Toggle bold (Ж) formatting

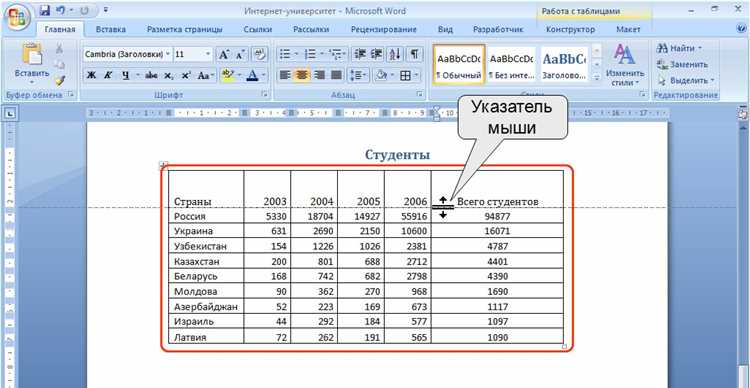pyautogui.click(x=91, y=75)
